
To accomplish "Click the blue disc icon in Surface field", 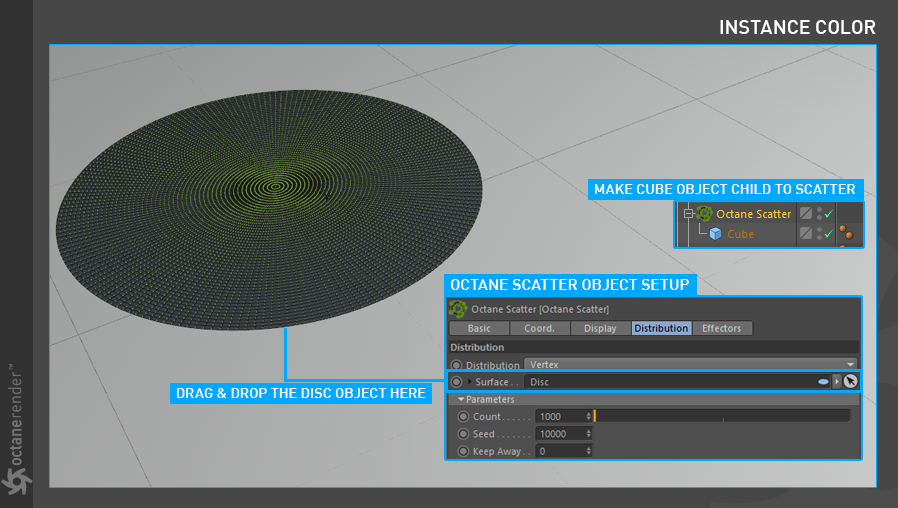I will [x=823, y=381].
